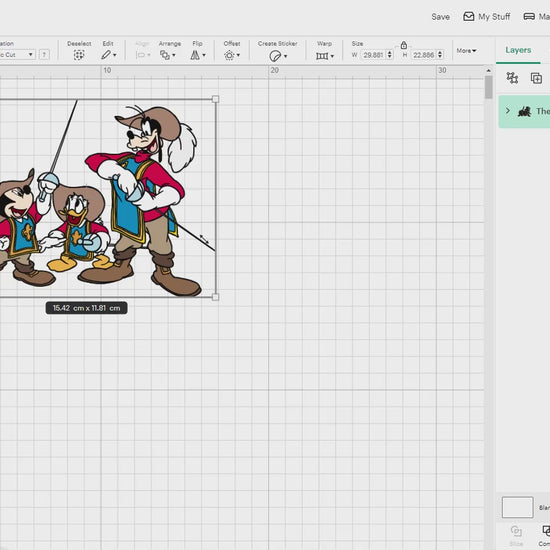The width and height of the screenshot is (550, 550).
Task: Open the More toolbar menu
Action: click(x=466, y=51)
